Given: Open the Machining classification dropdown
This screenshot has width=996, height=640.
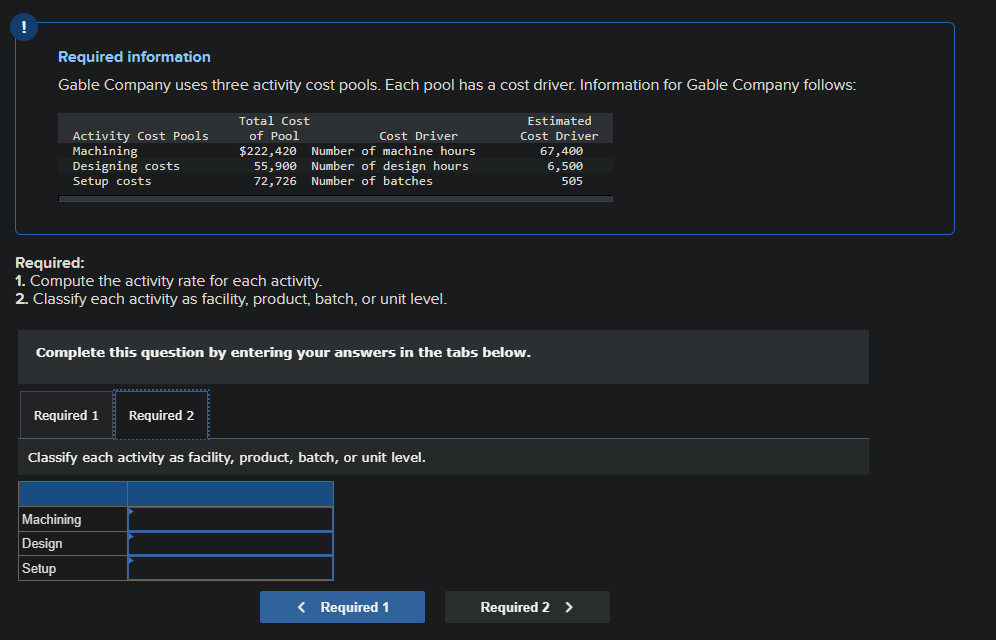Looking at the screenshot, I should pos(230,520).
